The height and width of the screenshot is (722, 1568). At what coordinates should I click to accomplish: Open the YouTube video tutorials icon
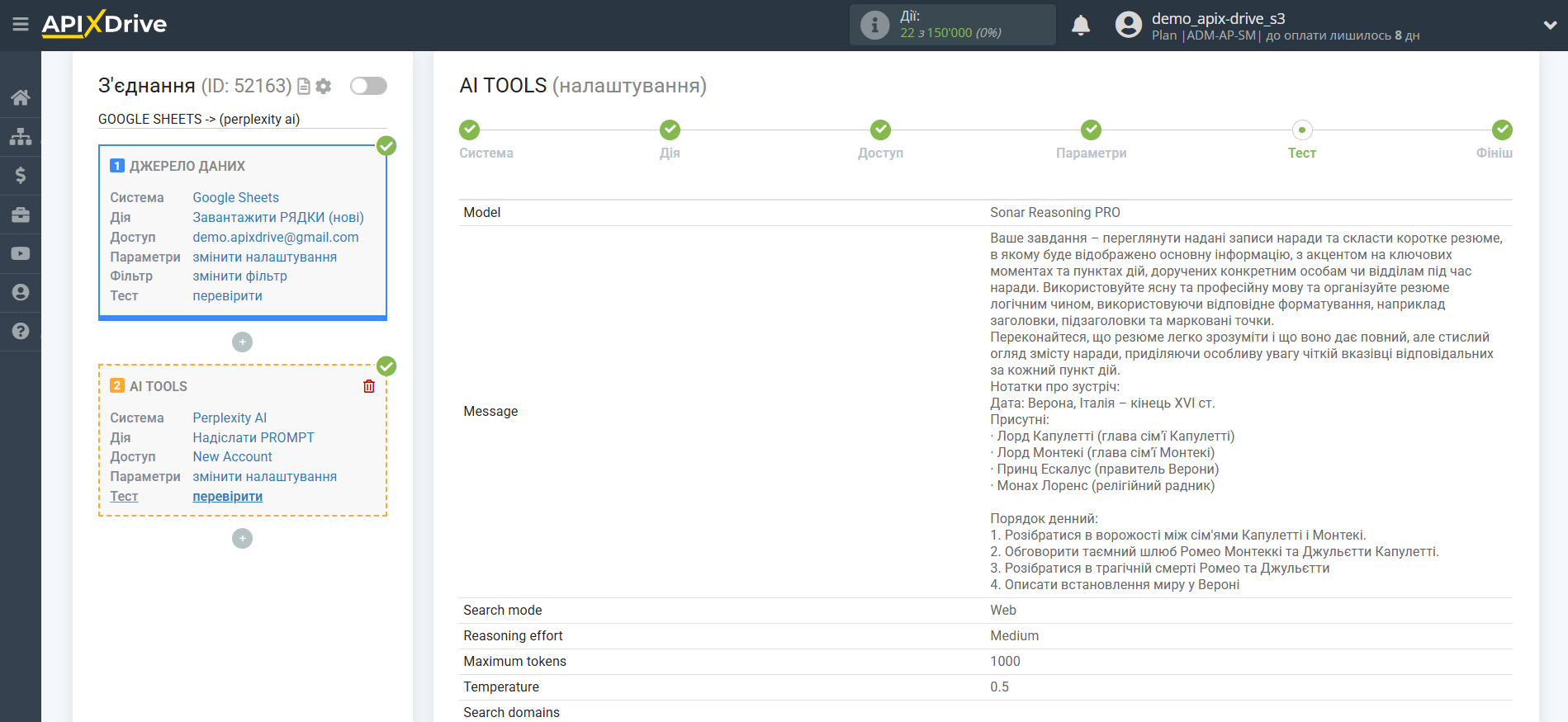[x=21, y=253]
